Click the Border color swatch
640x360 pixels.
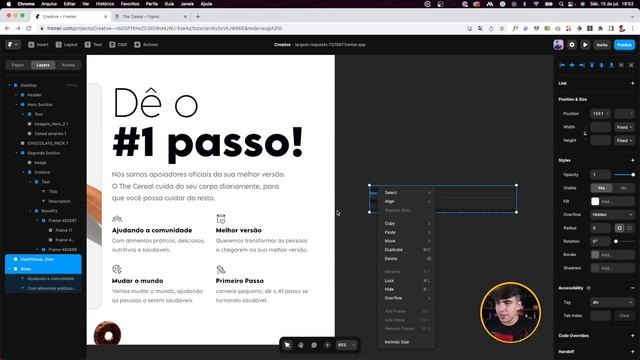(595, 255)
